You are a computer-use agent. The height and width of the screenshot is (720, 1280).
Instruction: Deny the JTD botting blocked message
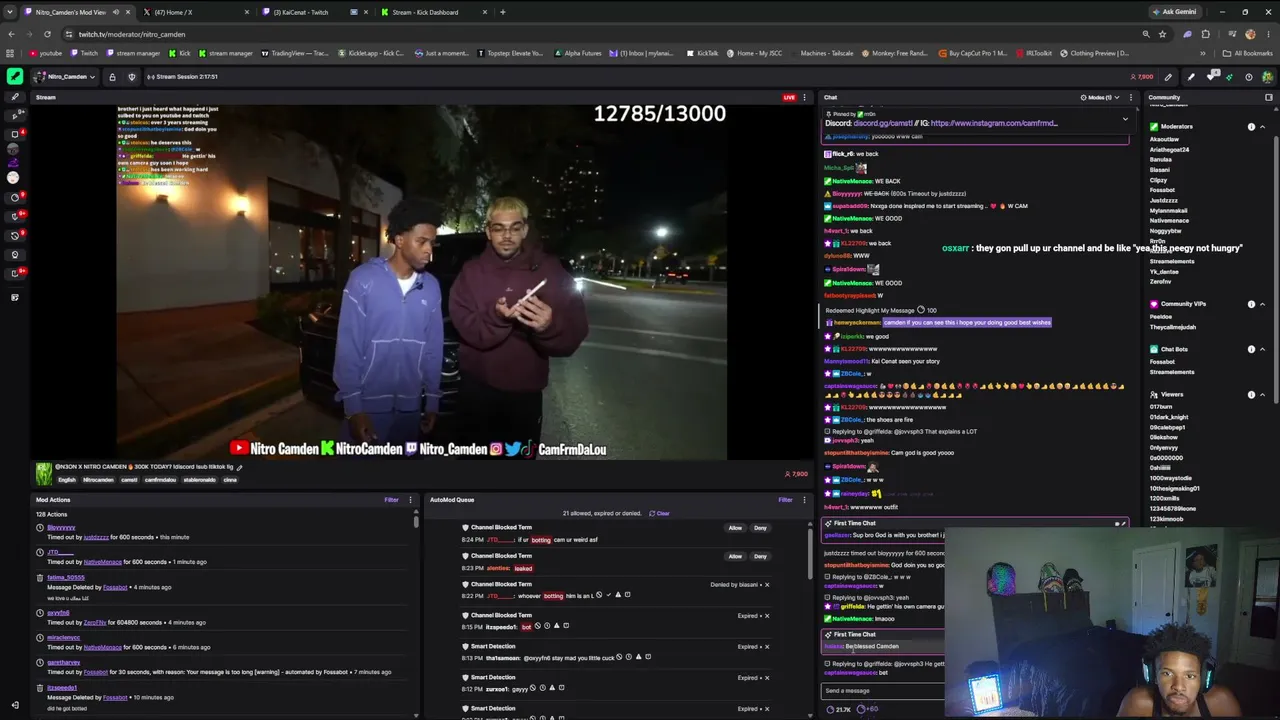tap(760, 528)
